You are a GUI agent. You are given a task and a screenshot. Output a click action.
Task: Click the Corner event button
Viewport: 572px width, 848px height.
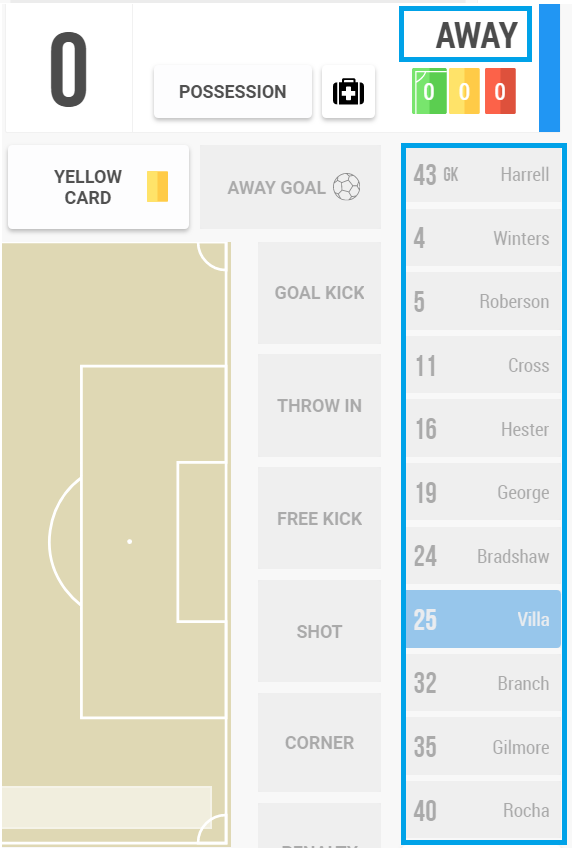click(320, 743)
